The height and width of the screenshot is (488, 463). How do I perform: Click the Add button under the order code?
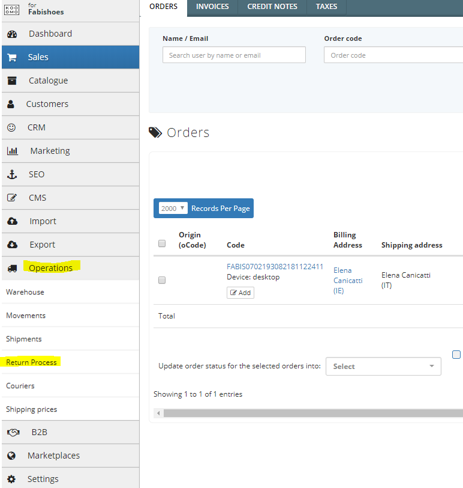click(x=240, y=293)
